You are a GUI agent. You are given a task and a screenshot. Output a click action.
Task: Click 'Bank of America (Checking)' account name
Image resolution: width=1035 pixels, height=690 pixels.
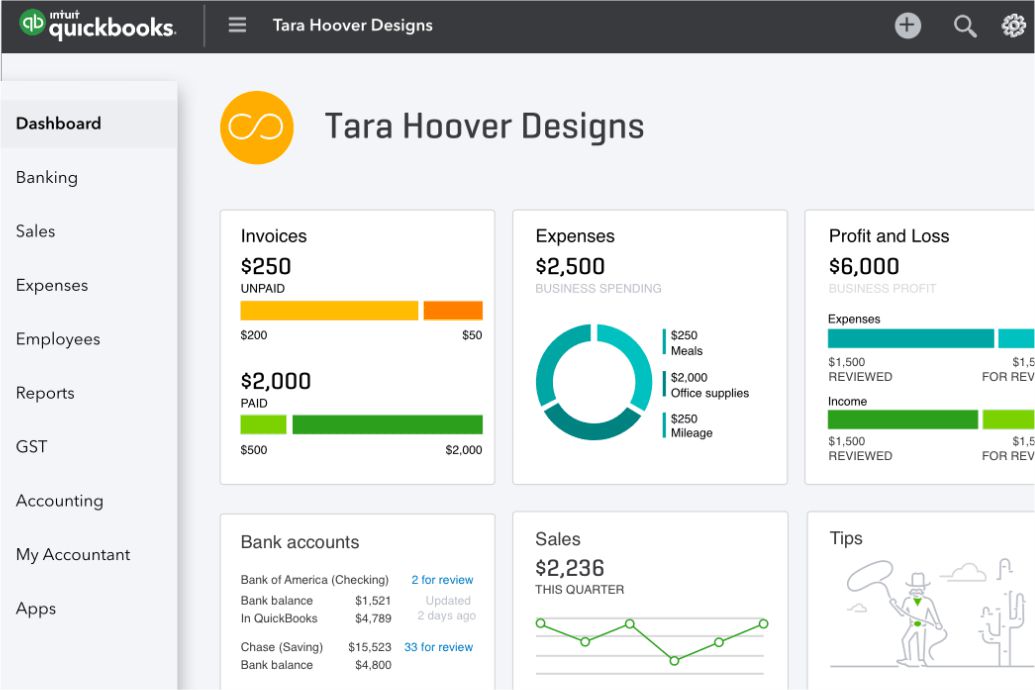(315, 580)
